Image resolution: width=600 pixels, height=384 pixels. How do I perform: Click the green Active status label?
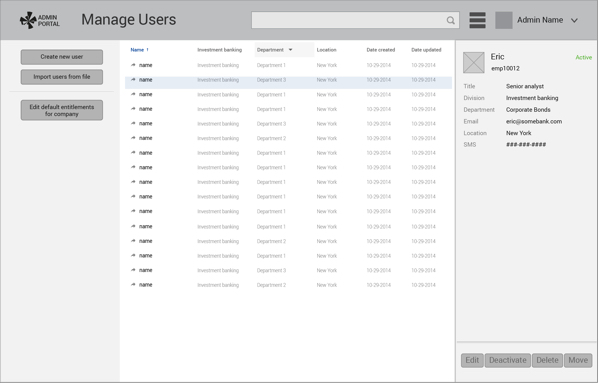pos(584,57)
